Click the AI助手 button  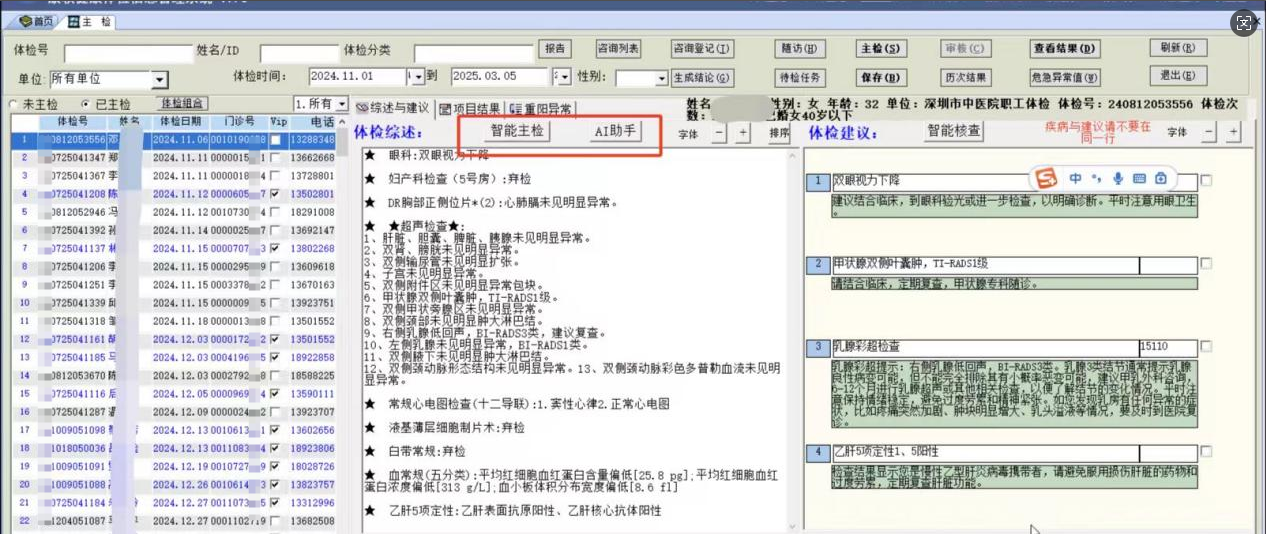click(x=615, y=131)
